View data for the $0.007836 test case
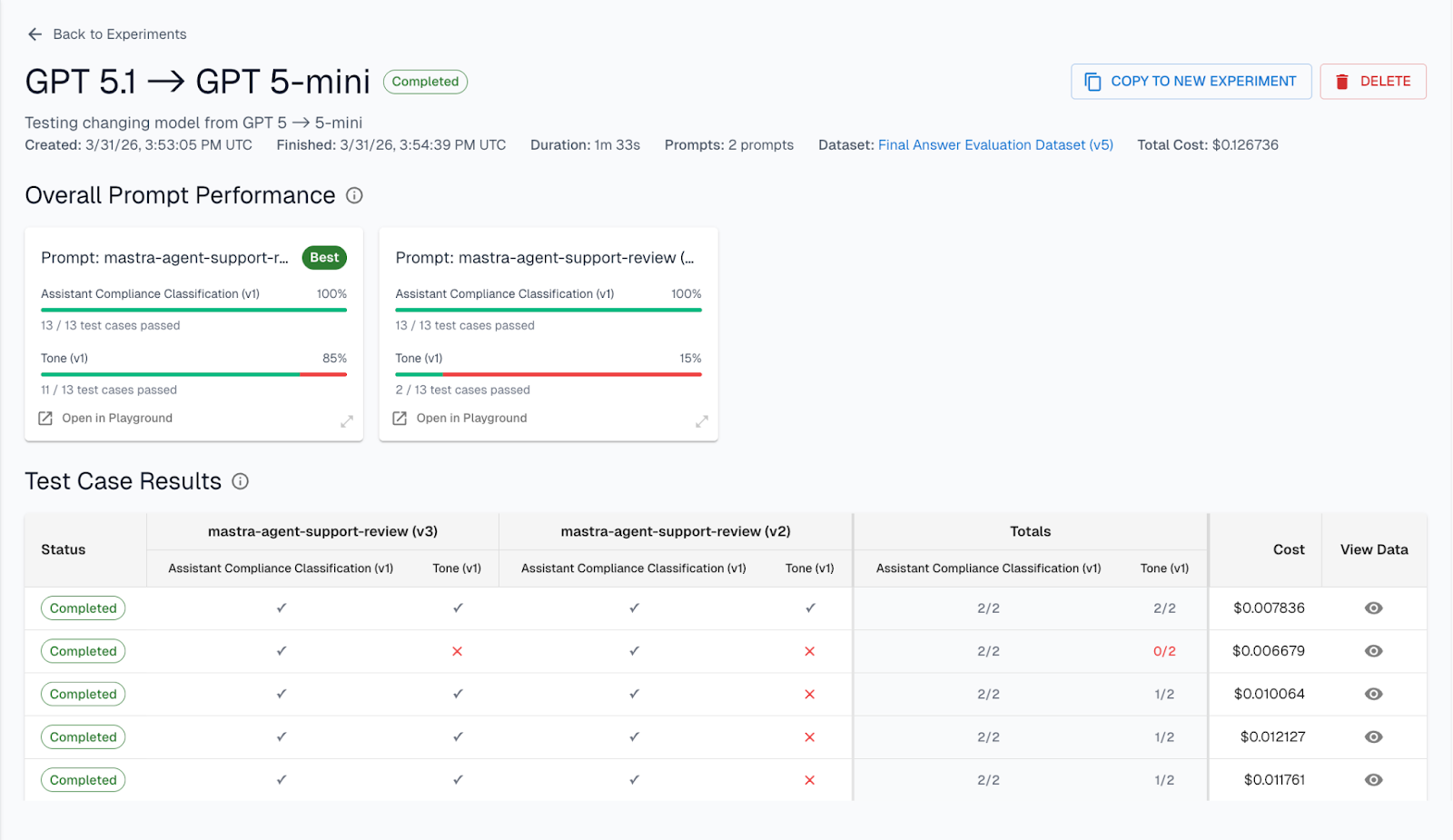 tap(1373, 608)
